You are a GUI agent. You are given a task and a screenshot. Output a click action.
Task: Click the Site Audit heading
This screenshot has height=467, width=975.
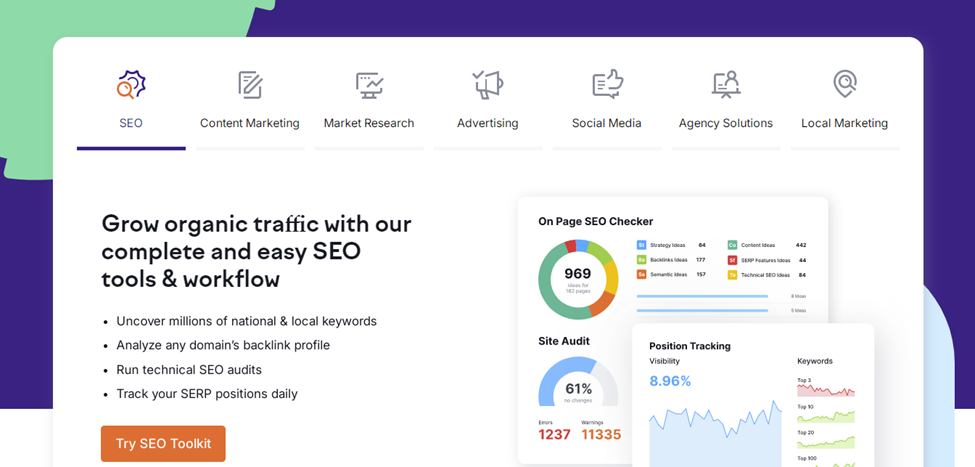tap(564, 341)
